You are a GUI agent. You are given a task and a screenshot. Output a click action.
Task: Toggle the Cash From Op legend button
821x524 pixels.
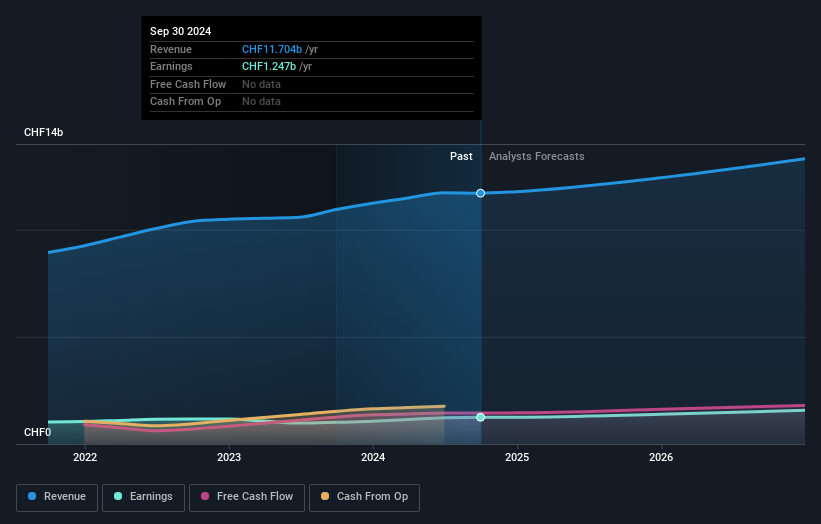tap(364, 497)
